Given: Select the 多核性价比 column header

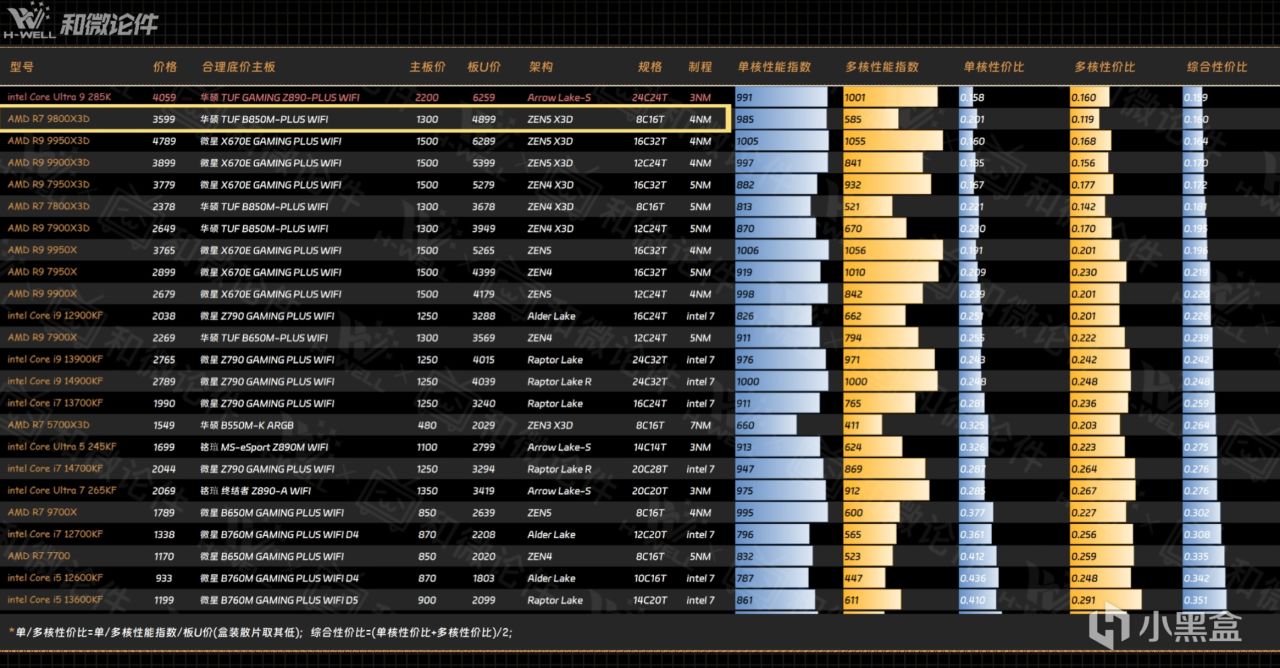Looking at the screenshot, I should coord(1105,67).
